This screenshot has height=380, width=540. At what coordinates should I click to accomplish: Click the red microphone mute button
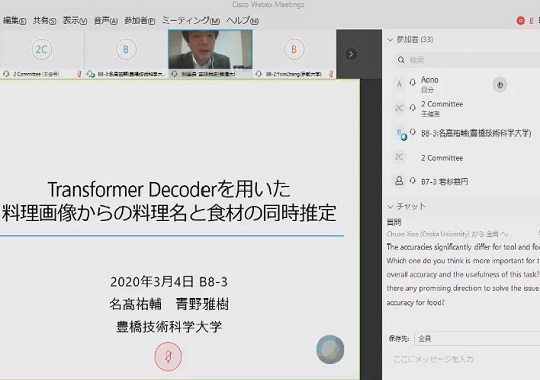(168, 356)
